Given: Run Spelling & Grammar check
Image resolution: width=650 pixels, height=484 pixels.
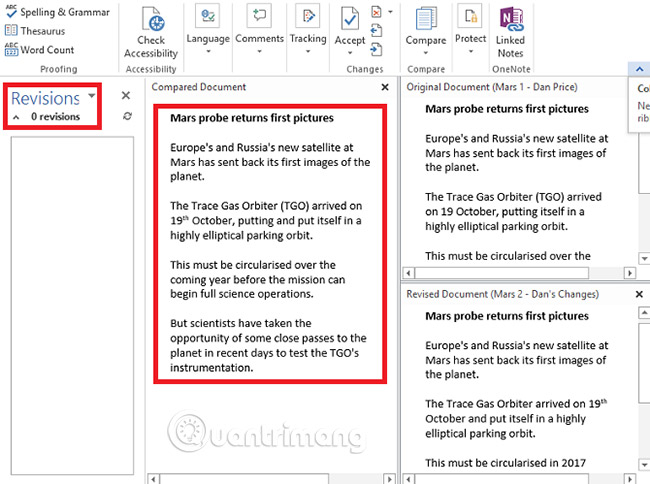Looking at the screenshot, I should point(57,12).
